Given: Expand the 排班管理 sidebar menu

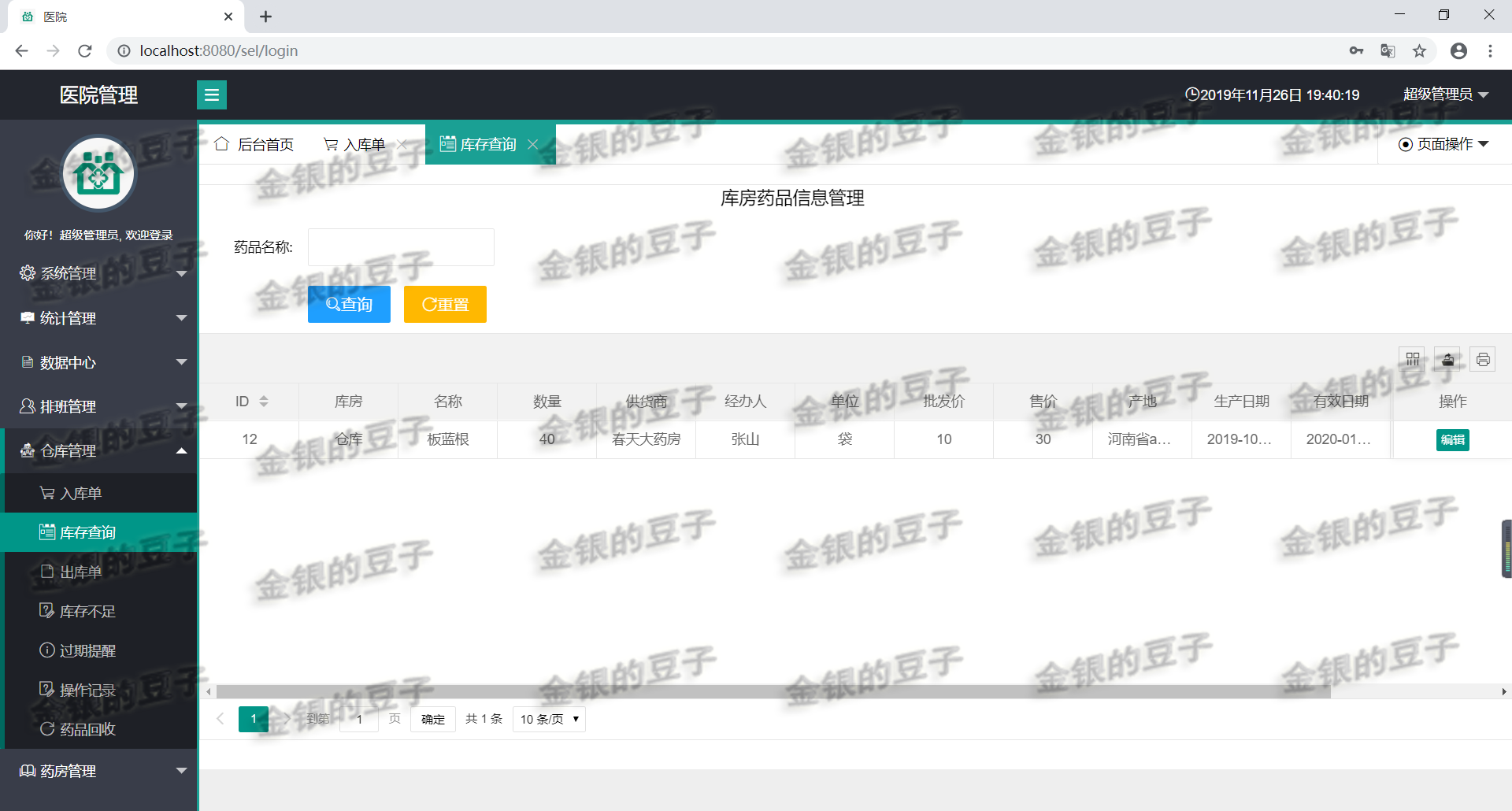Looking at the screenshot, I should pyautogui.click(x=98, y=406).
